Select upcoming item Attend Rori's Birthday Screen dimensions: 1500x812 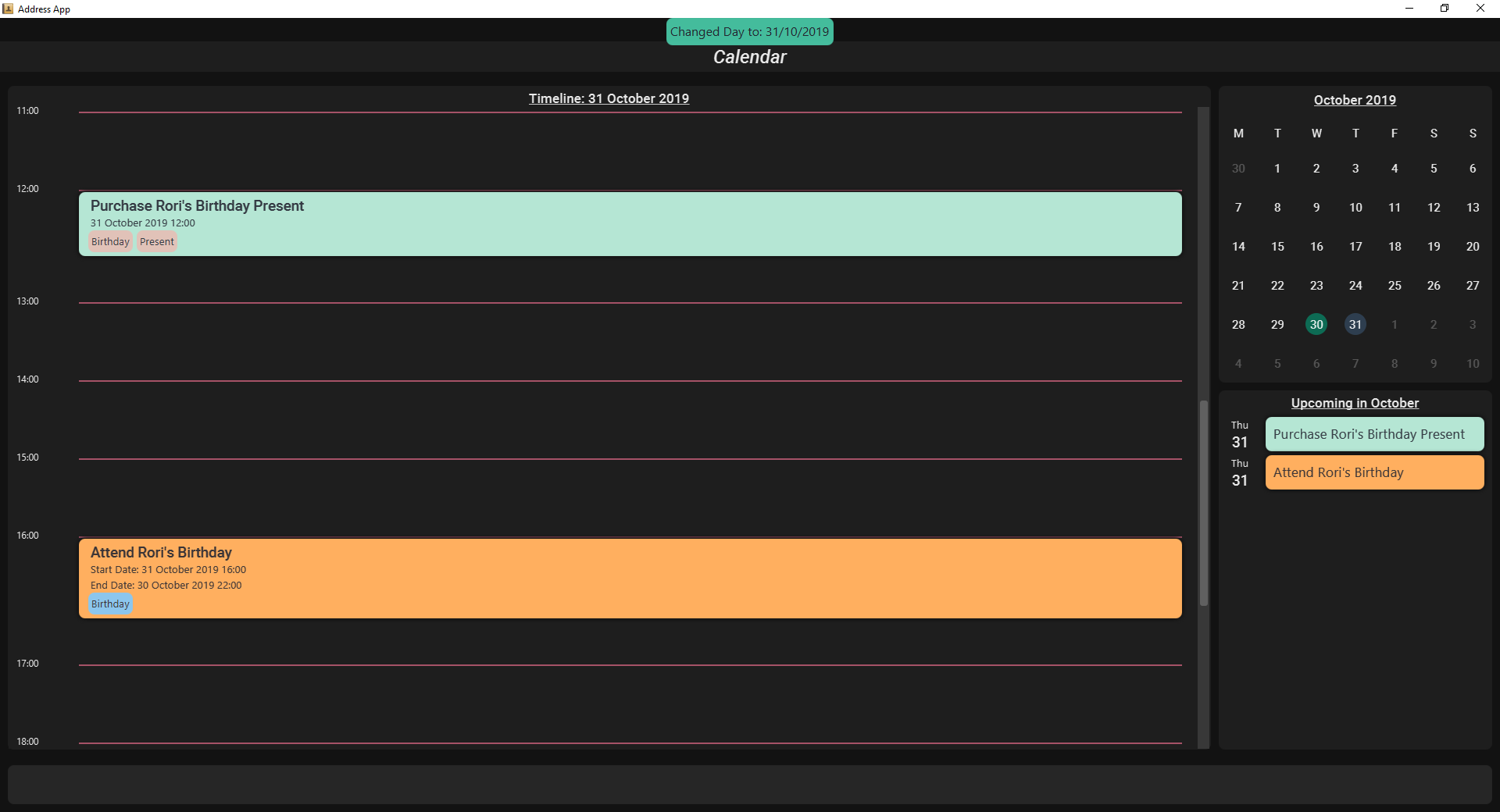pyautogui.click(x=1374, y=472)
